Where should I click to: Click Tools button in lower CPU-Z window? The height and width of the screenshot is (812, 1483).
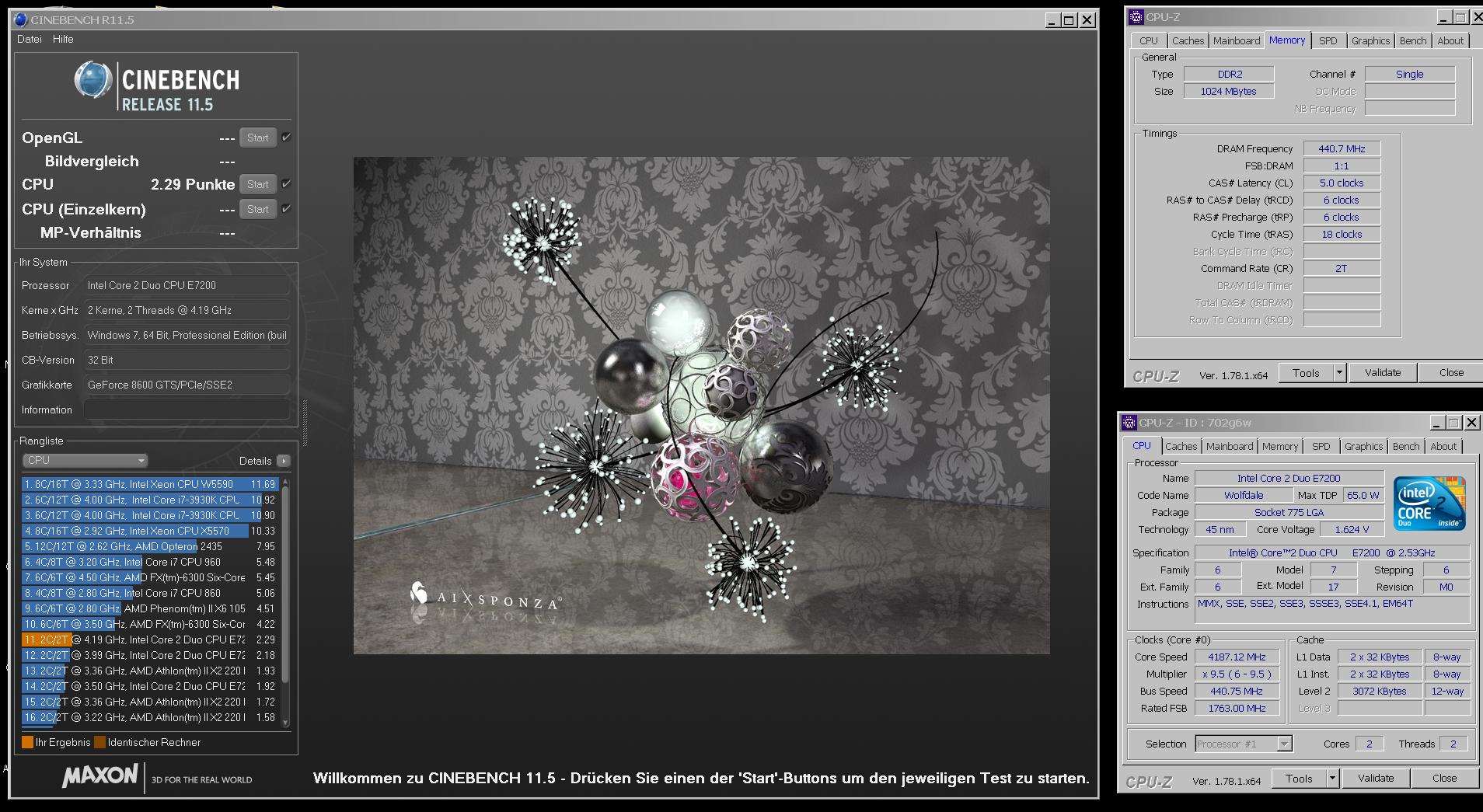tap(1299, 778)
